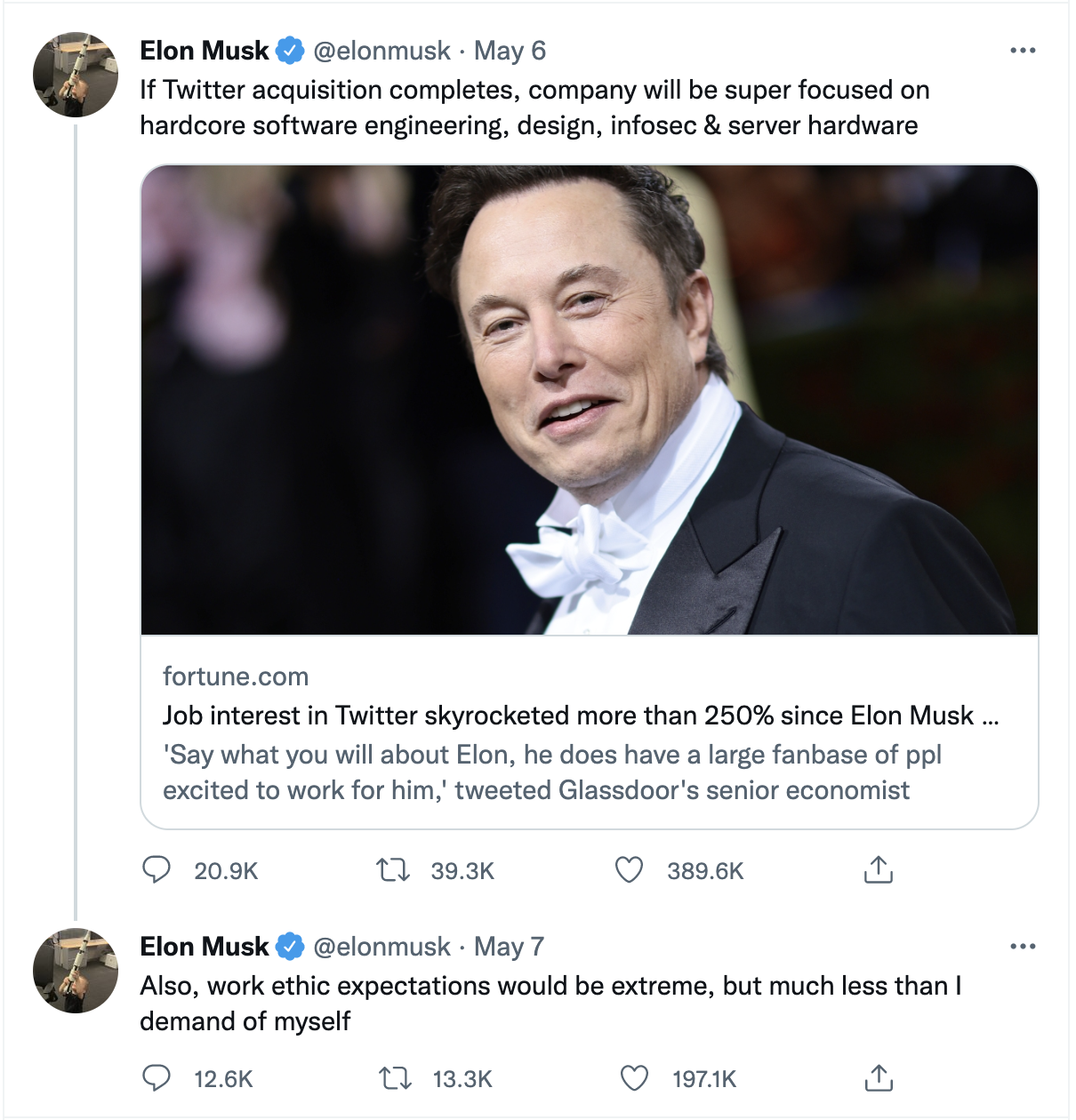1076x1120 pixels.
Task: Retweet the May 6 tweet
Action: click(x=393, y=869)
